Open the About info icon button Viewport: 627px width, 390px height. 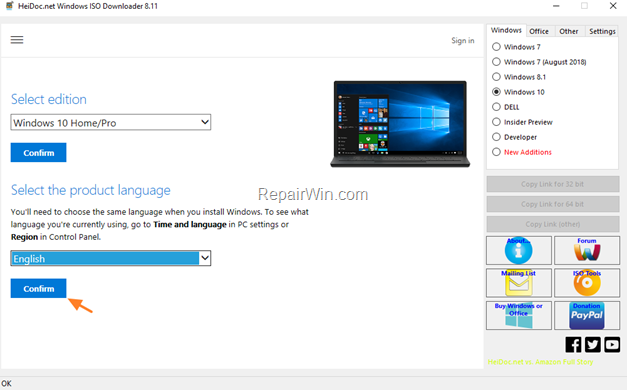(519, 250)
